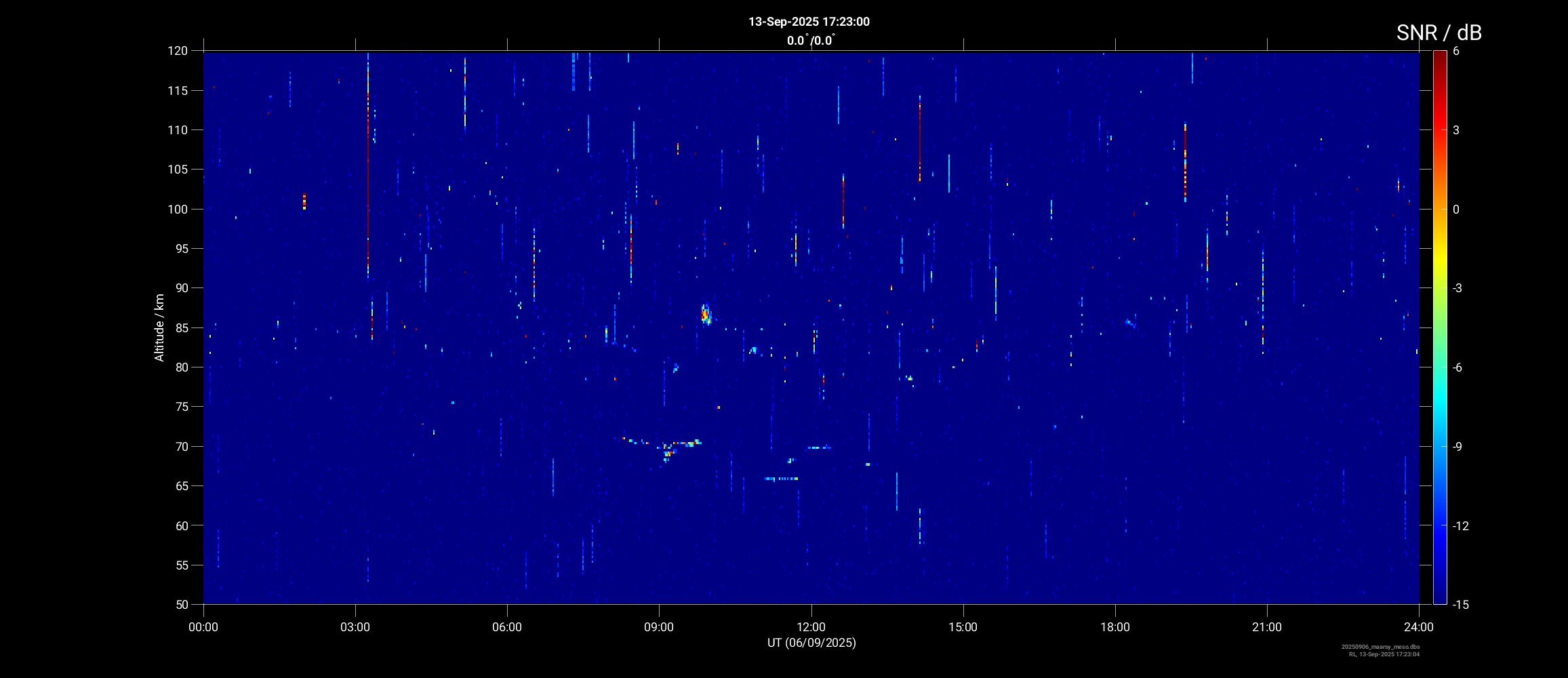Click the 6 dB colorbar maximum label
Viewport: 1568px width, 678px height.
pos(1456,52)
